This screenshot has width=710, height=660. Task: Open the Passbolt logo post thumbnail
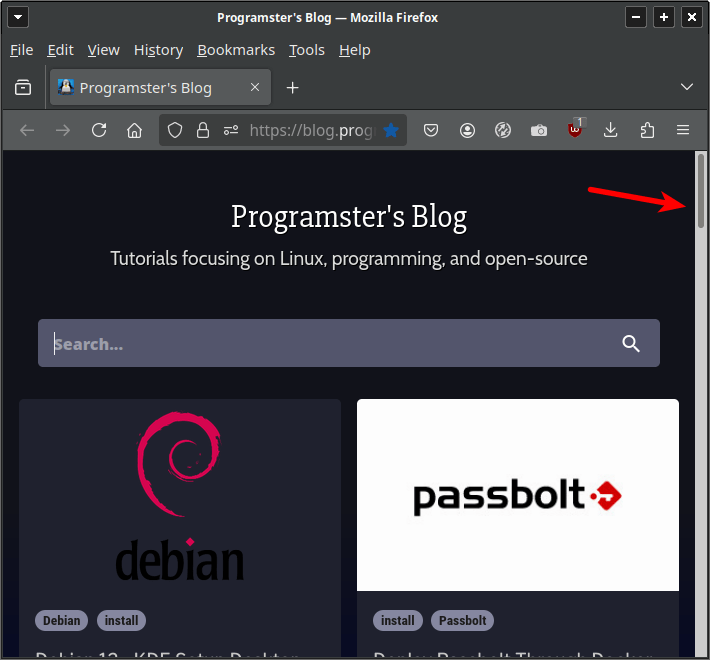click(x=518, y=495)
